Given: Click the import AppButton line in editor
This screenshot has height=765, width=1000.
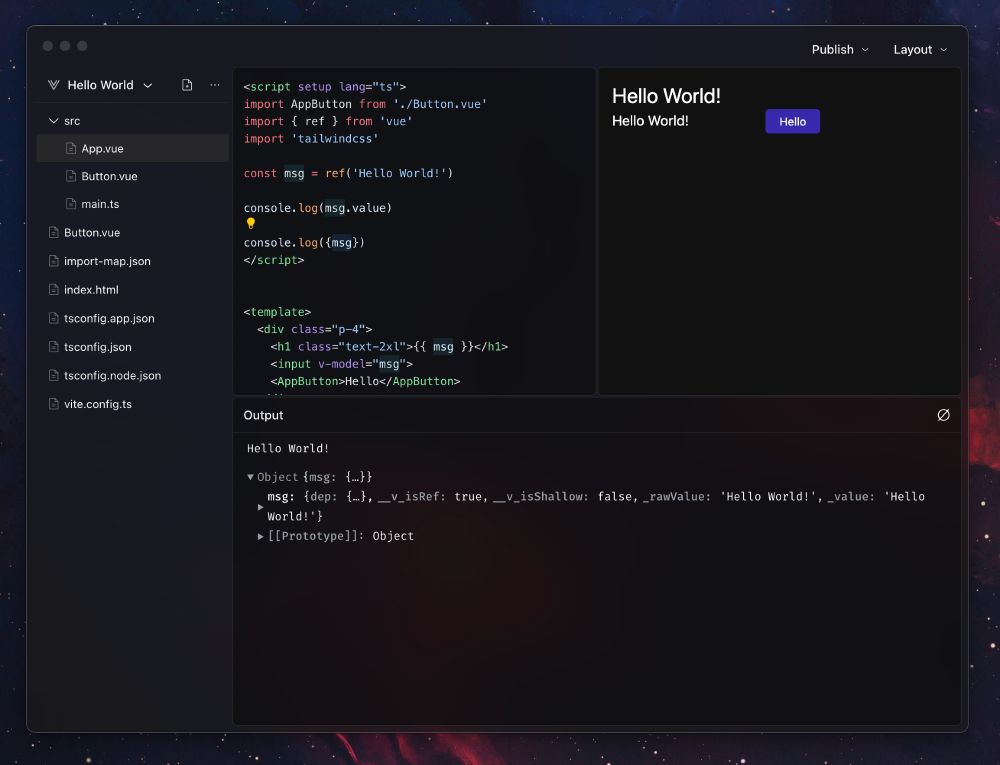Looking at the screenshot, I should [x=365, y=104].
